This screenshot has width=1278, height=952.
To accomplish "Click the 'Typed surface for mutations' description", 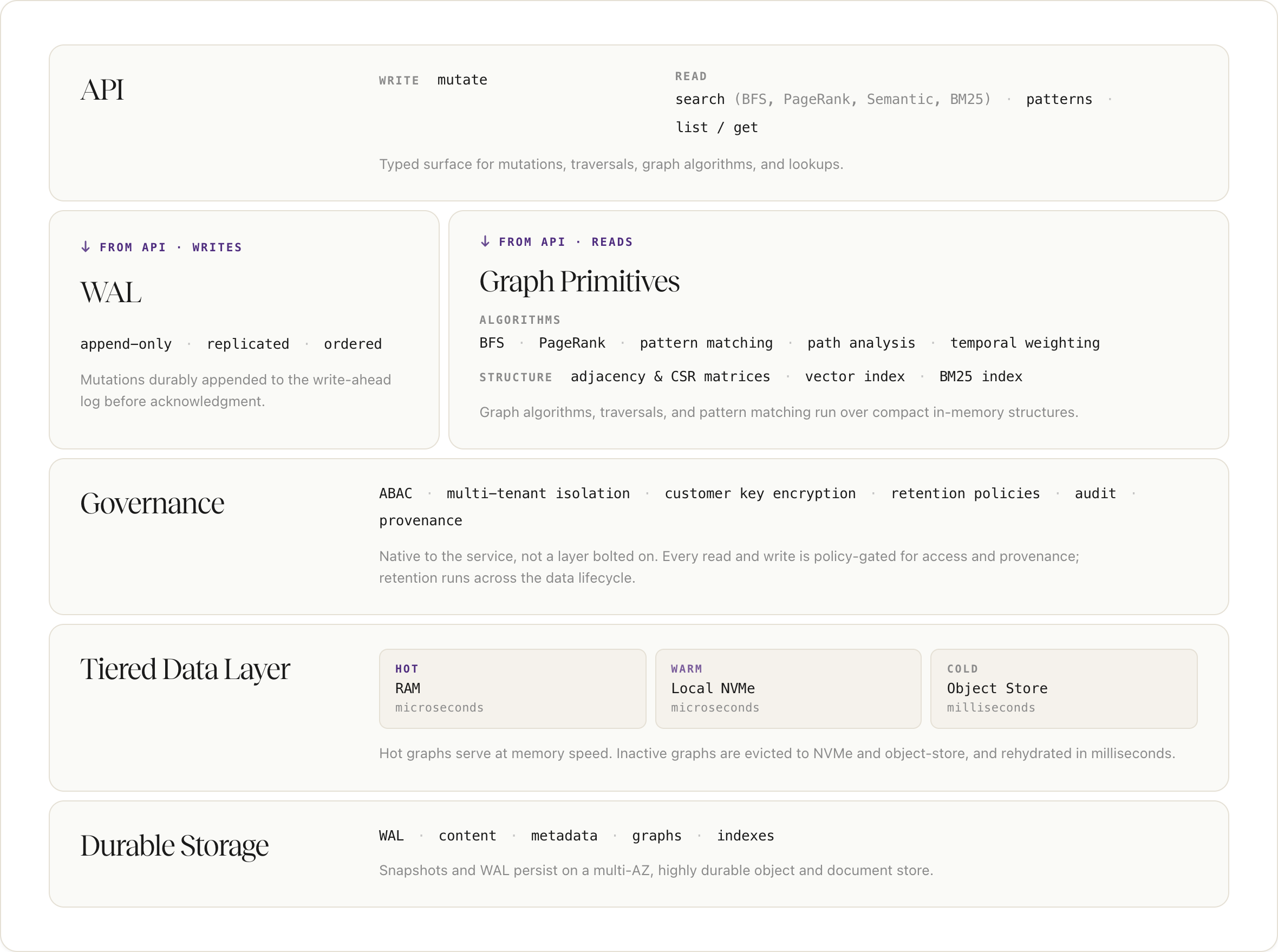I will click(611, 164).
